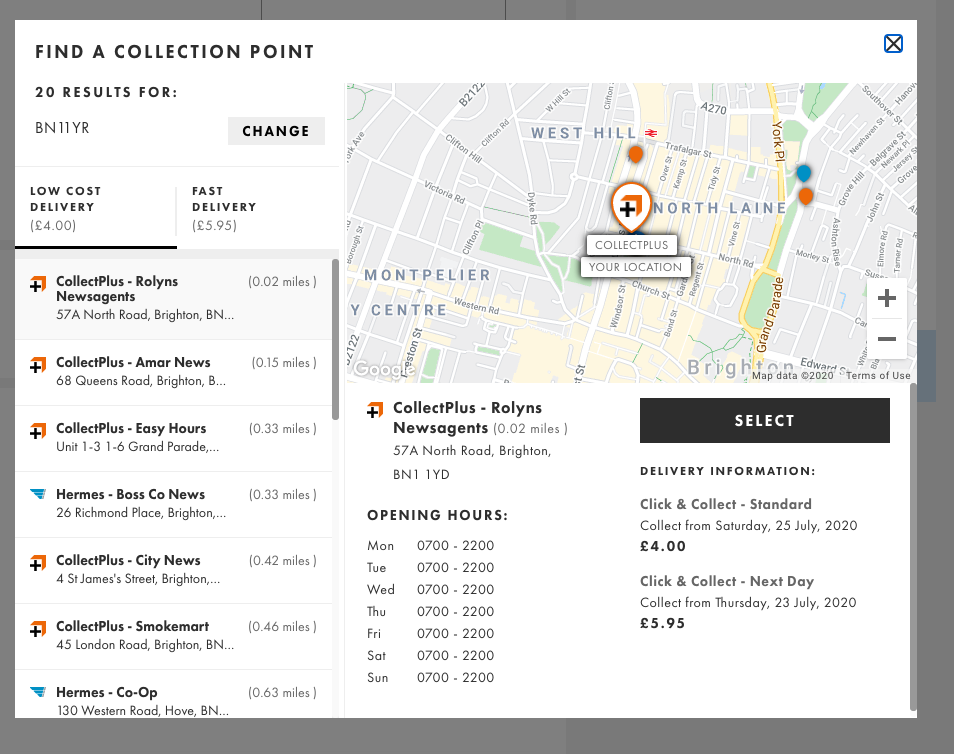Select CollectPlus - Amar News list entry
This screenshot has height=754, width=954.
pos(174,372)
